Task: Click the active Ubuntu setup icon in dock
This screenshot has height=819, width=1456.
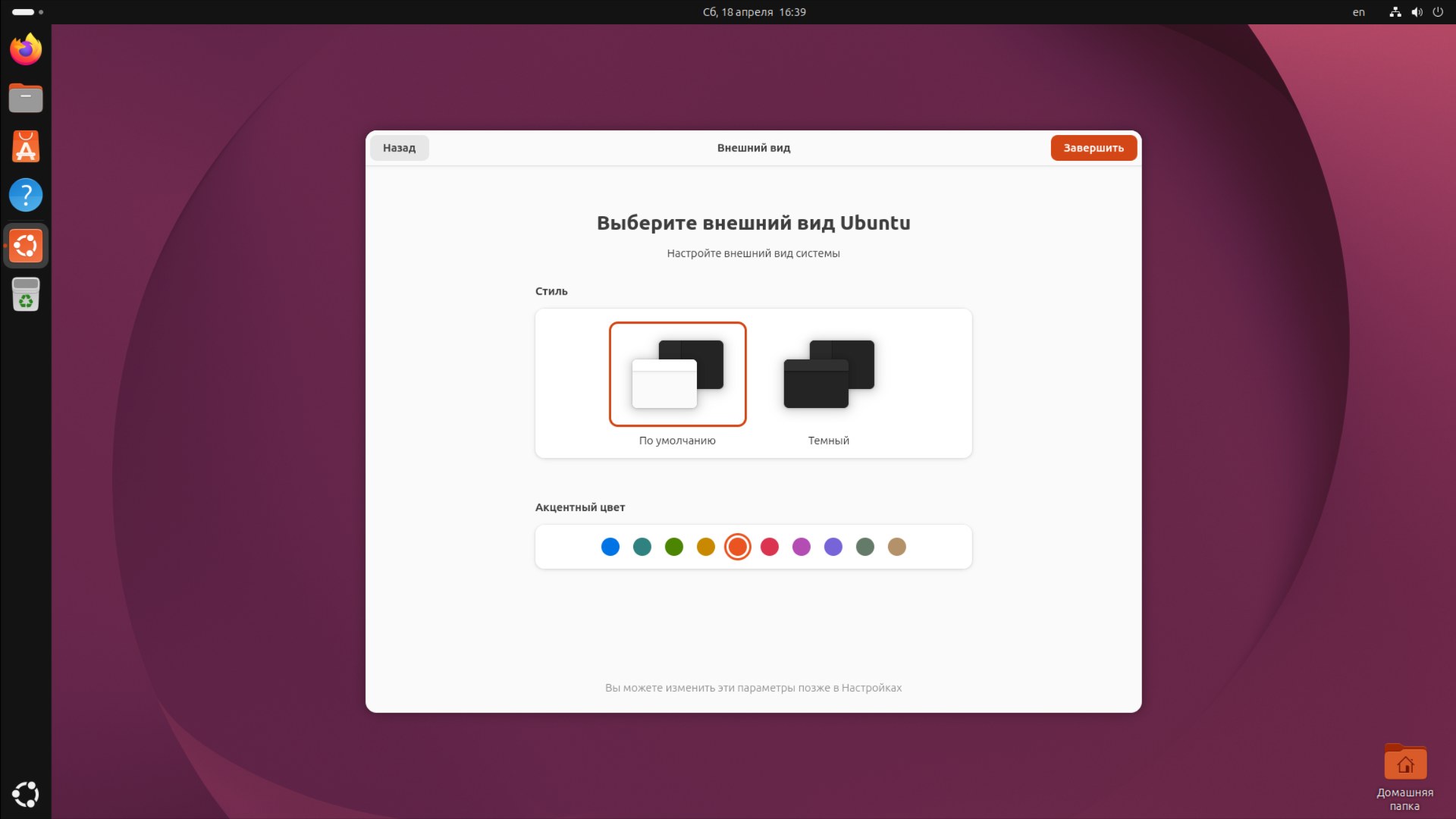Action: tap(25, 245)
